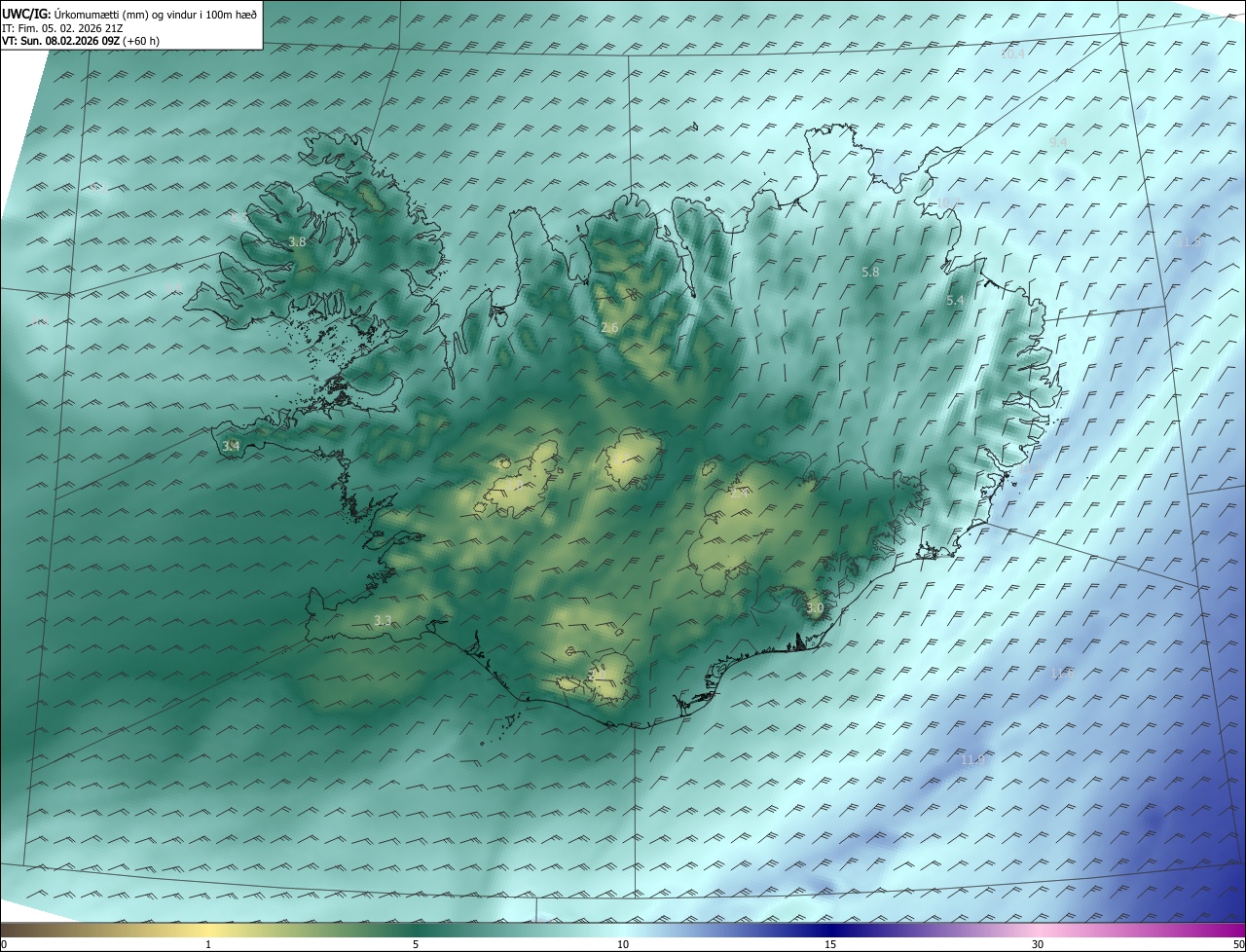Click the colorbar tick label 0

(4, 944)
